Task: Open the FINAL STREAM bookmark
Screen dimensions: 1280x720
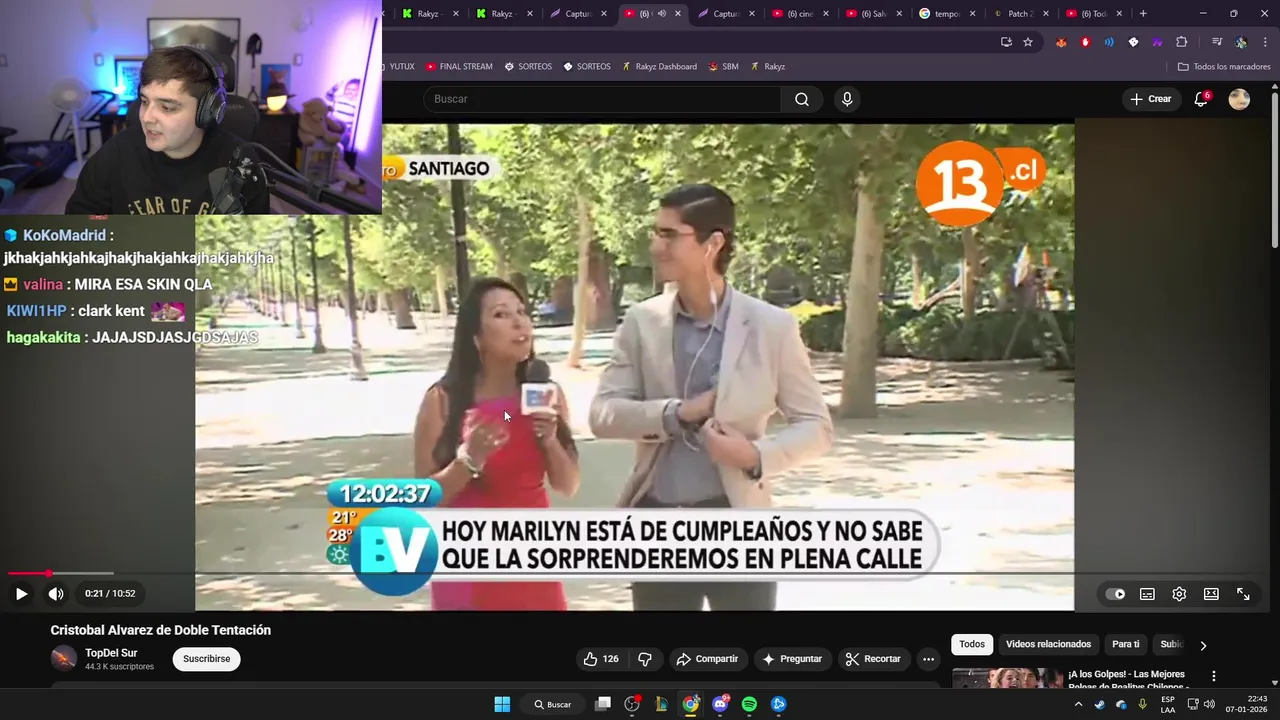Action: [x=459, y=67]
